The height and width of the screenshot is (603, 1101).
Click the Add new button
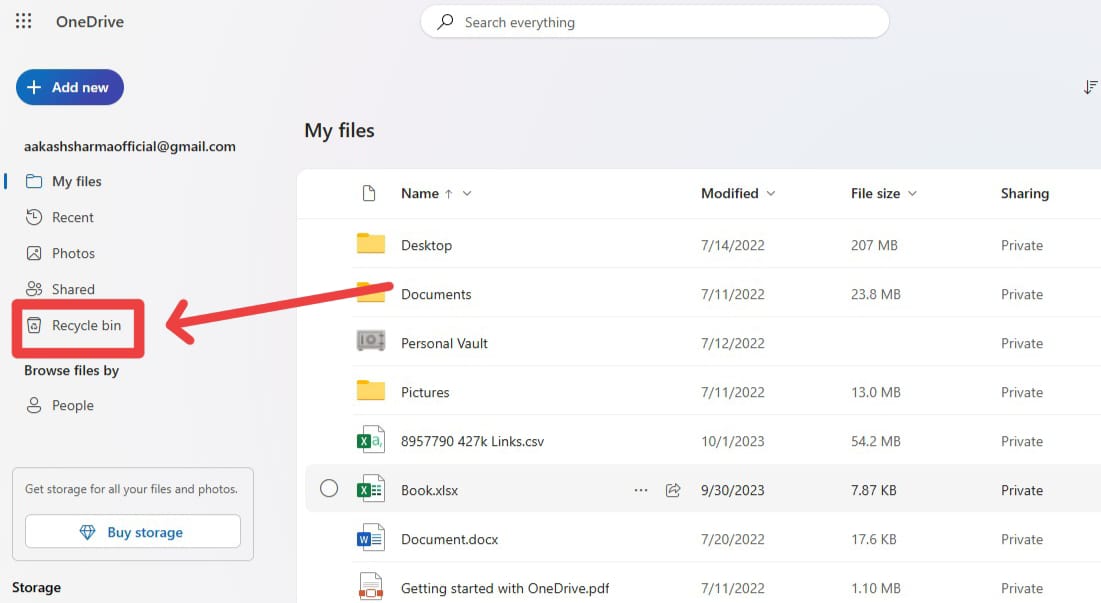coord(70,87)
